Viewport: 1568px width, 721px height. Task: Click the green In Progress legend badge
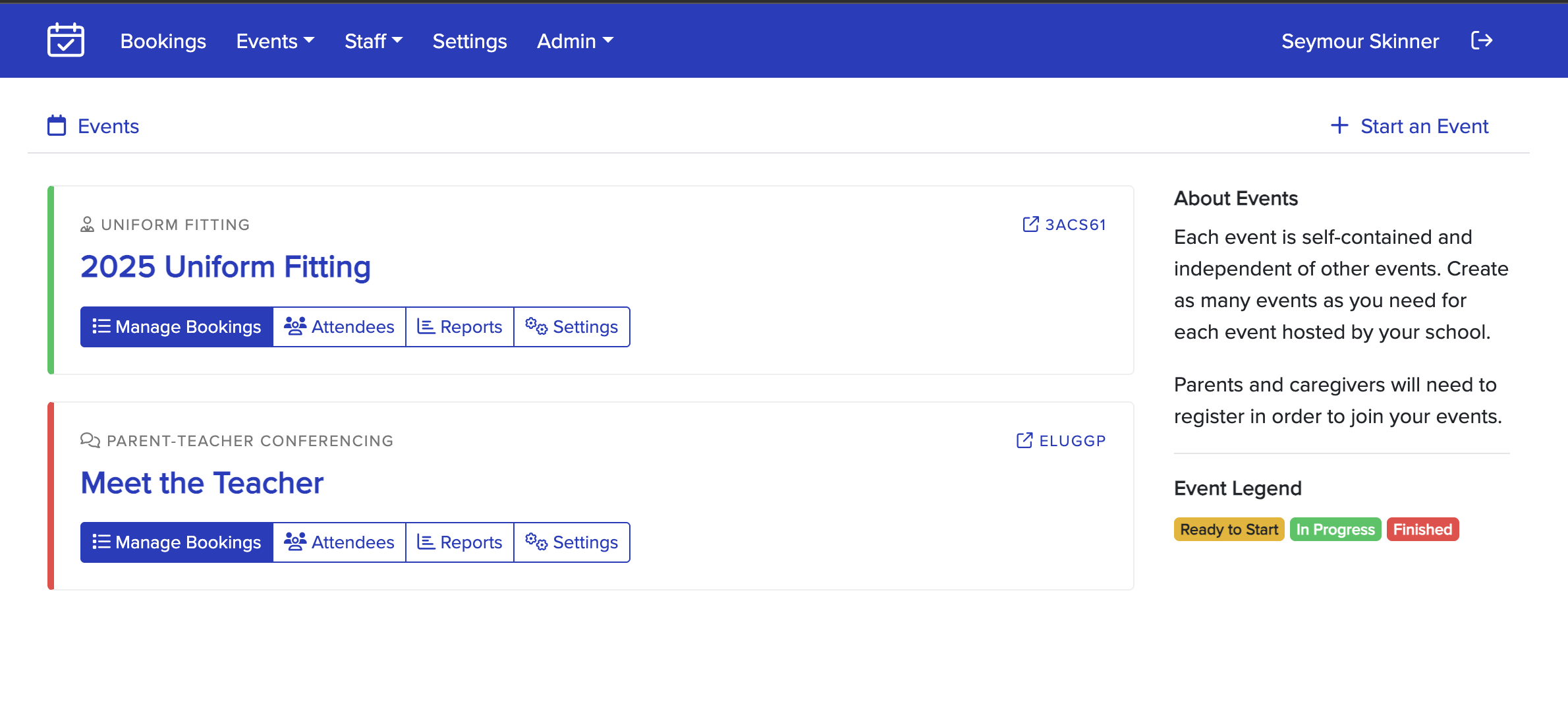(x=1335, y=530)
